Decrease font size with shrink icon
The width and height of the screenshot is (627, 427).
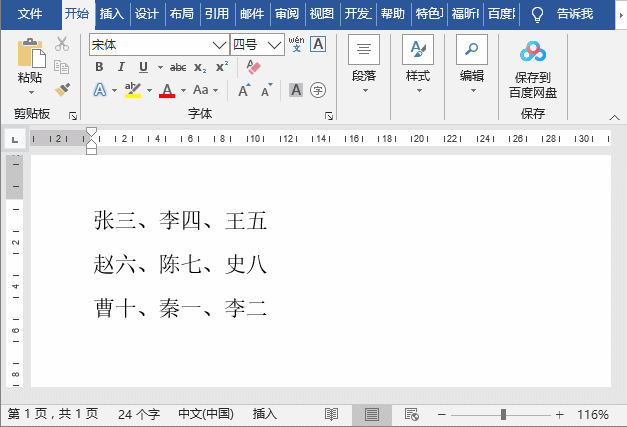267,90
